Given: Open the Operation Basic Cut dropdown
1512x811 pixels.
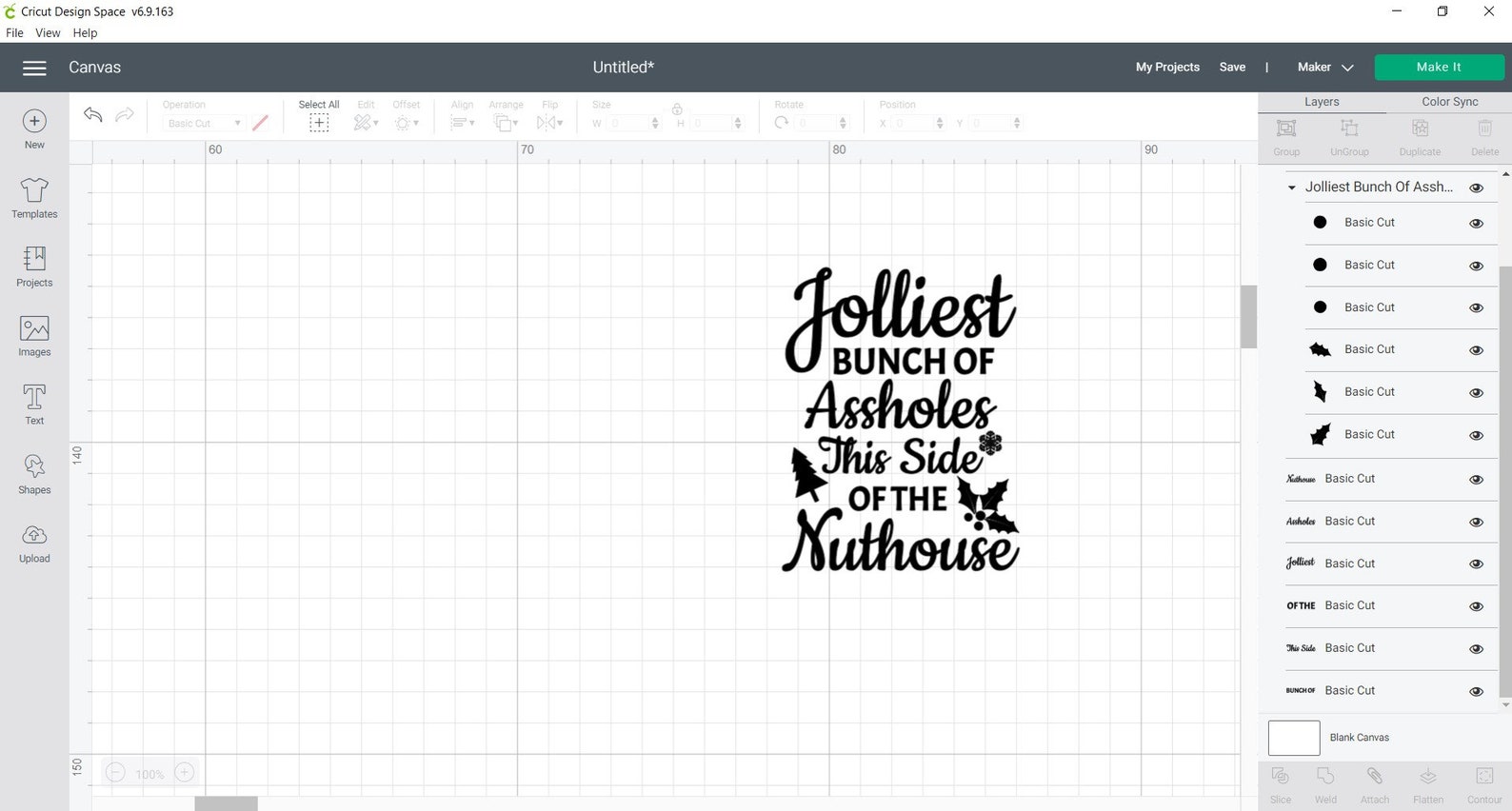Looking at the screenshot, I should [x=204, y=123].
